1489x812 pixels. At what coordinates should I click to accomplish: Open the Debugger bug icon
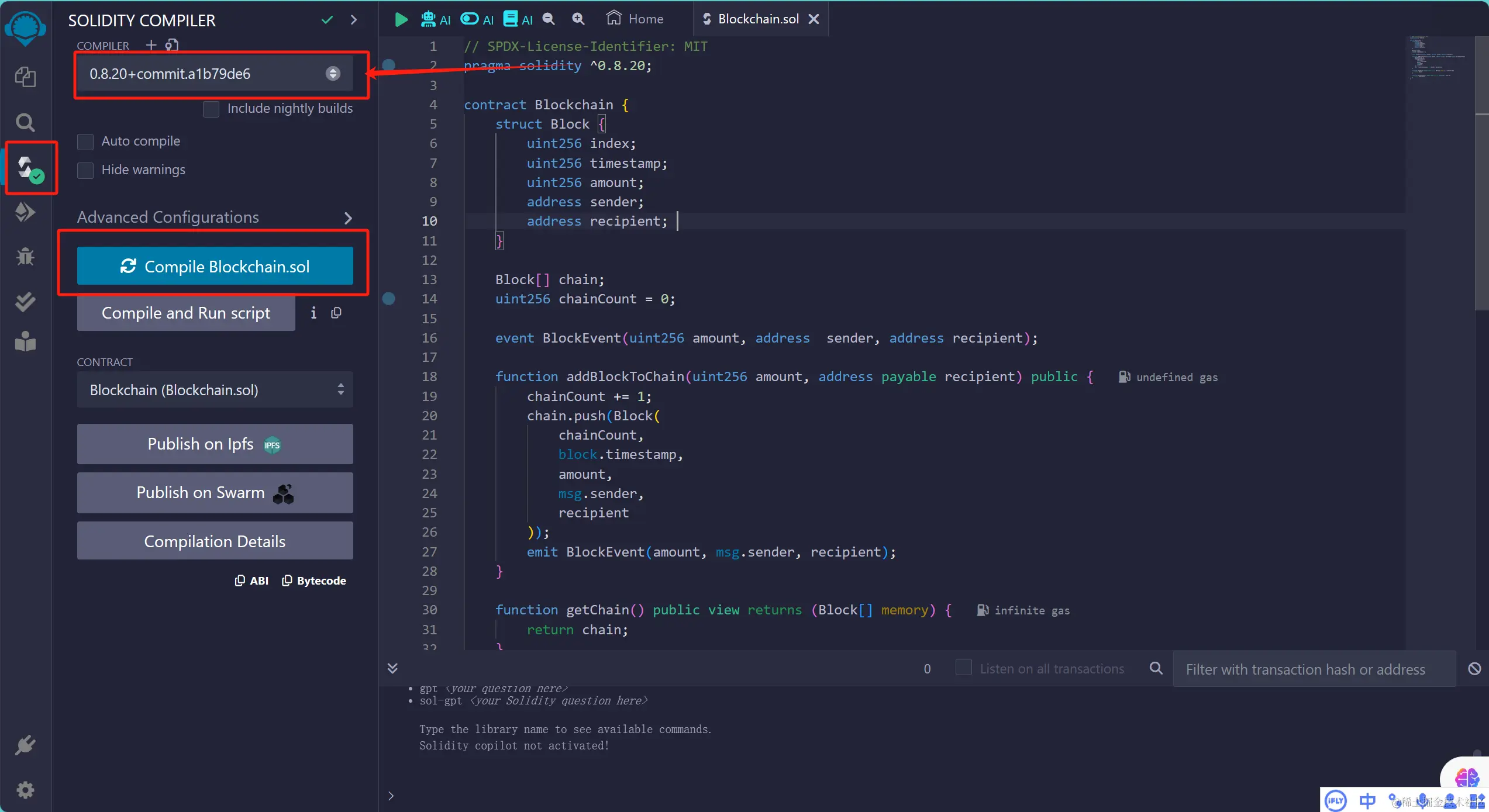click(x=25, y=257)
